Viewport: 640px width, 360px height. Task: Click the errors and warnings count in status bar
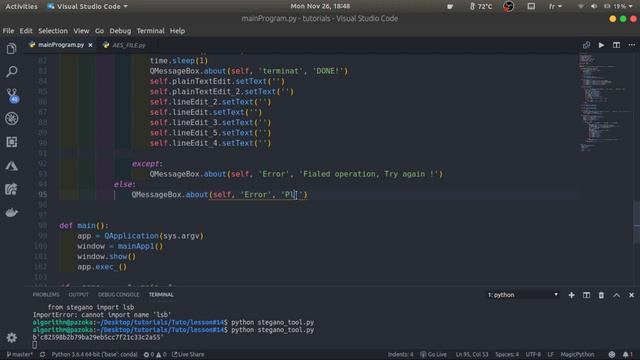coord(155,354)
